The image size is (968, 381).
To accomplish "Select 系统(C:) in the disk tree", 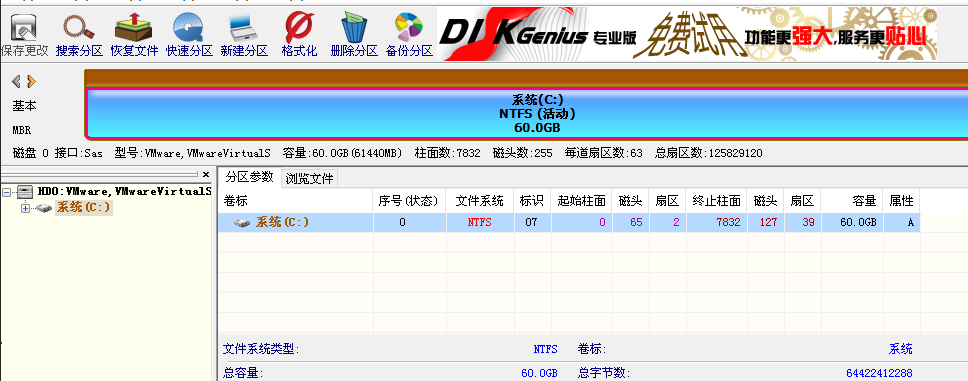I will (83, 207).
